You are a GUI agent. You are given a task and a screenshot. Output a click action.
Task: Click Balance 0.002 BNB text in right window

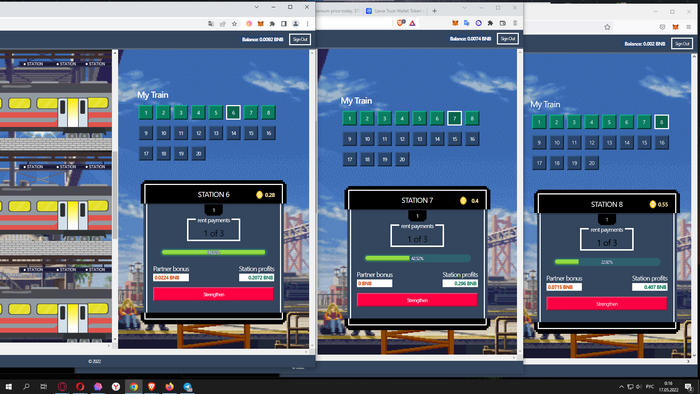(645, 44)
